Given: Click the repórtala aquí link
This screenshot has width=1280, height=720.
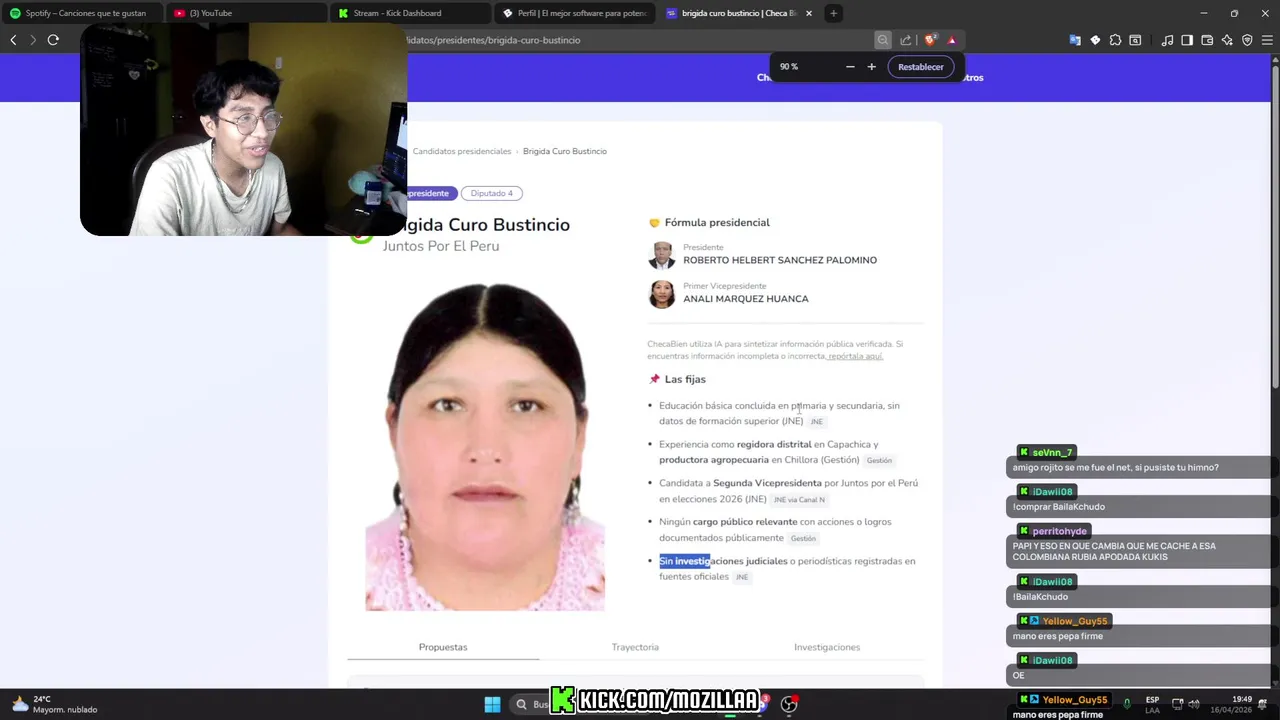Looking at the screenshot, I should coord(856,356).
